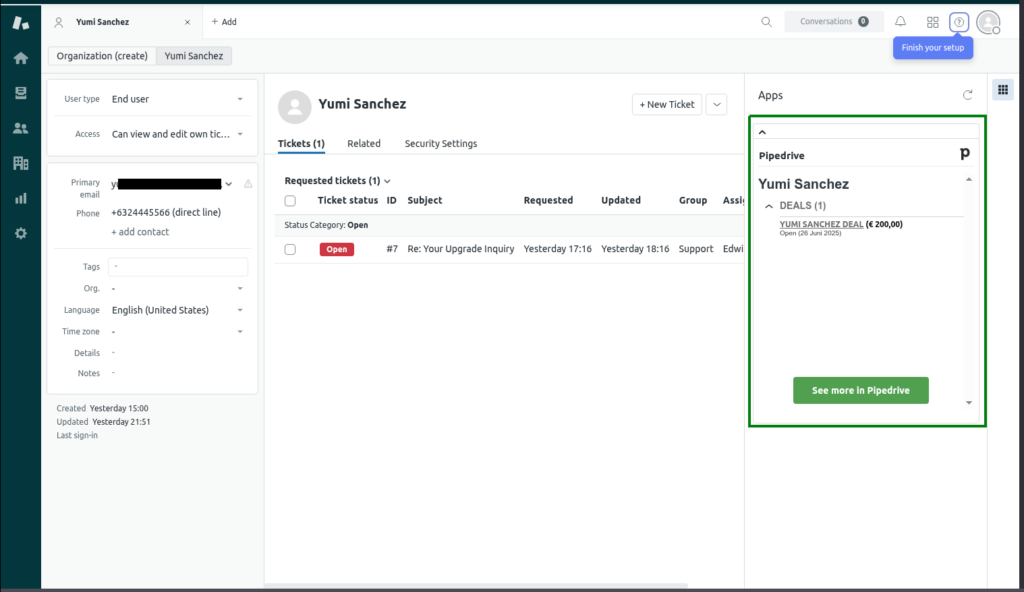Refresh the Apps panel
The height and width of the screenshot is (592, 1024).
[967, 95]
